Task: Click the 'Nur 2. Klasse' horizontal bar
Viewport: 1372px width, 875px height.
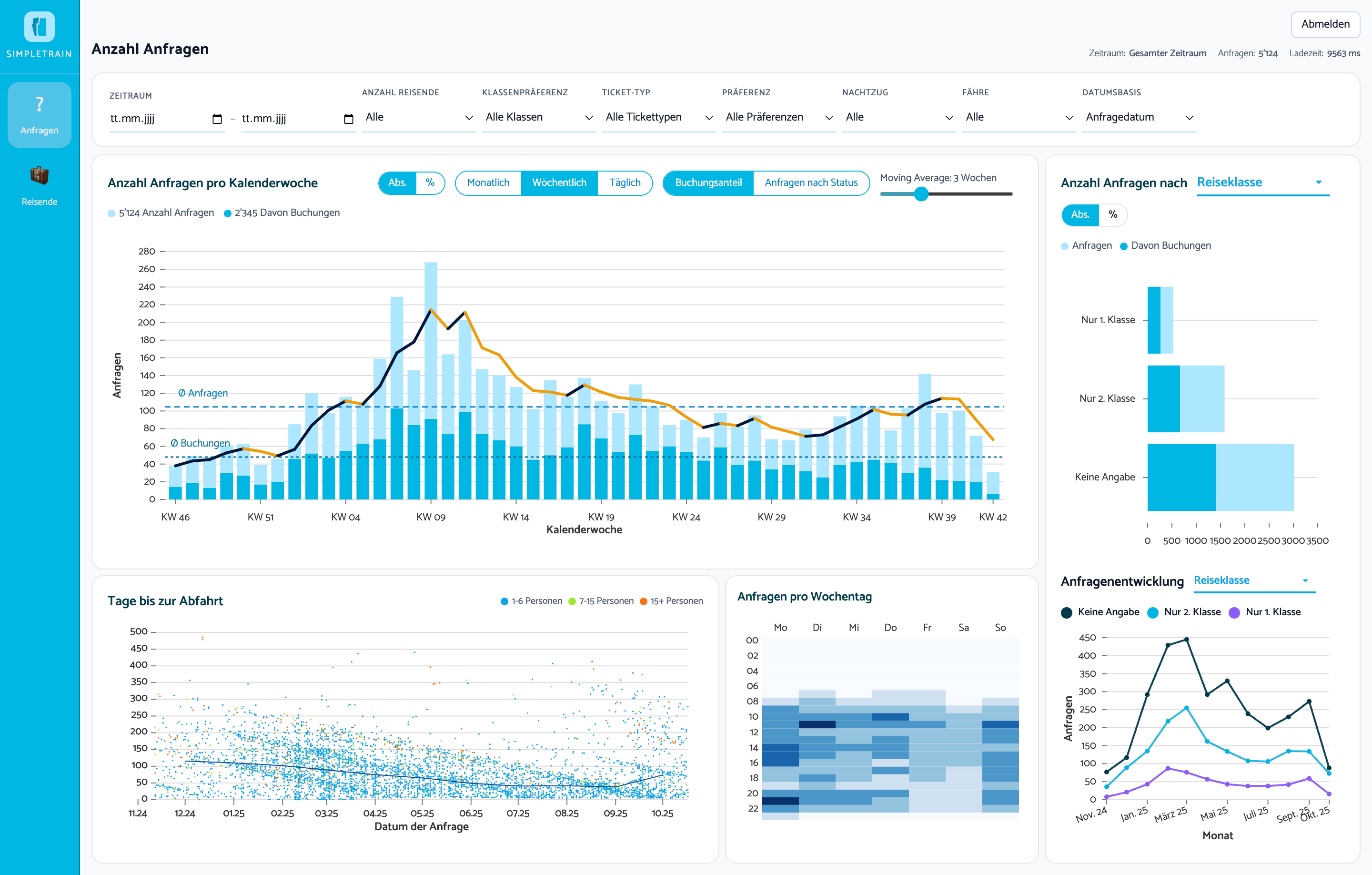Action: 1186,399
